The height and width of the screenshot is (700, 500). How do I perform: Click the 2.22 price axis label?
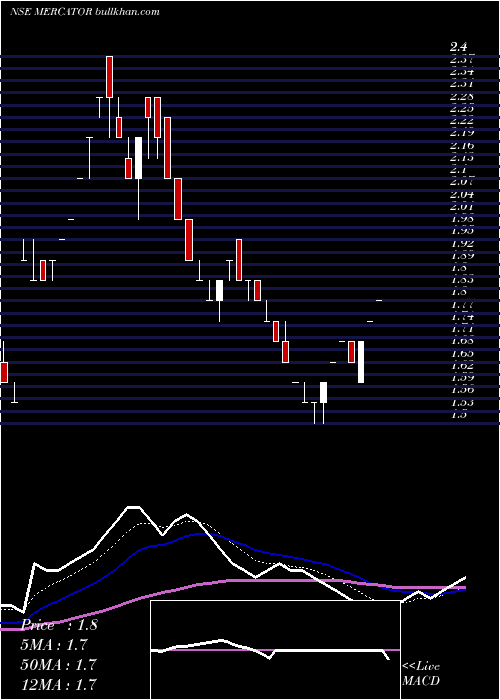coord(462,121)
